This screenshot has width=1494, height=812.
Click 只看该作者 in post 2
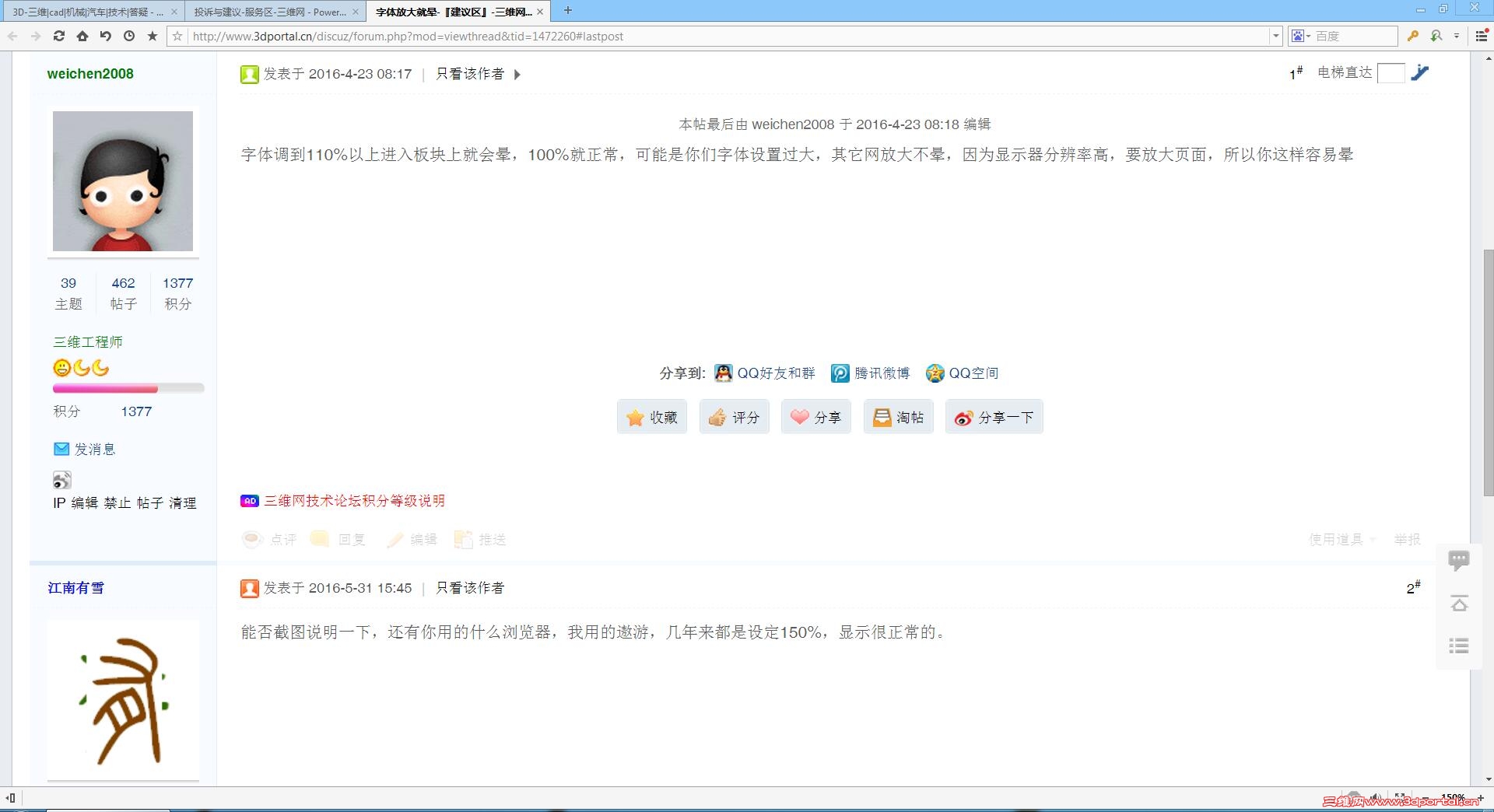470,588
